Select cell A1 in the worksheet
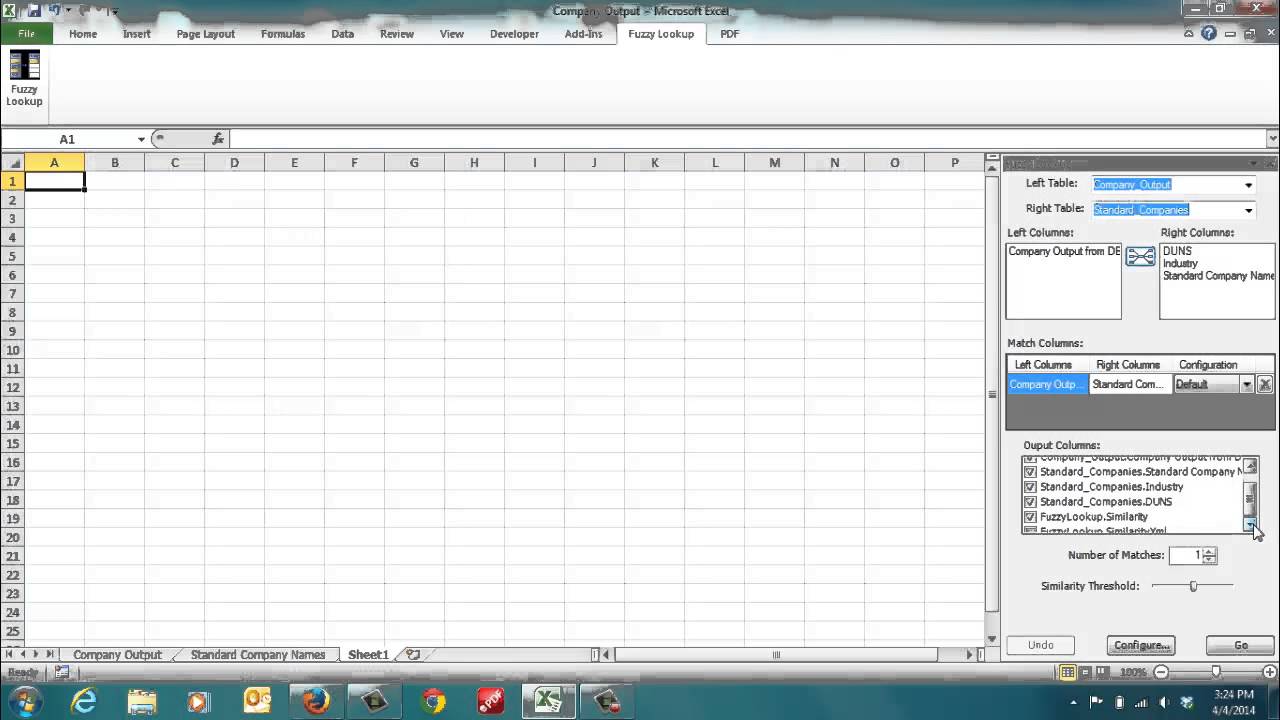Viewport: 1280px width, 720px height. tap(54, 182)
